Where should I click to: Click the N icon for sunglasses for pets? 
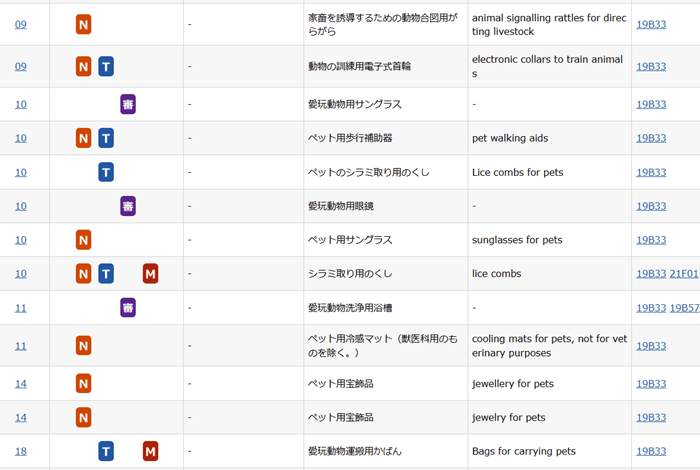coord(84,240)
